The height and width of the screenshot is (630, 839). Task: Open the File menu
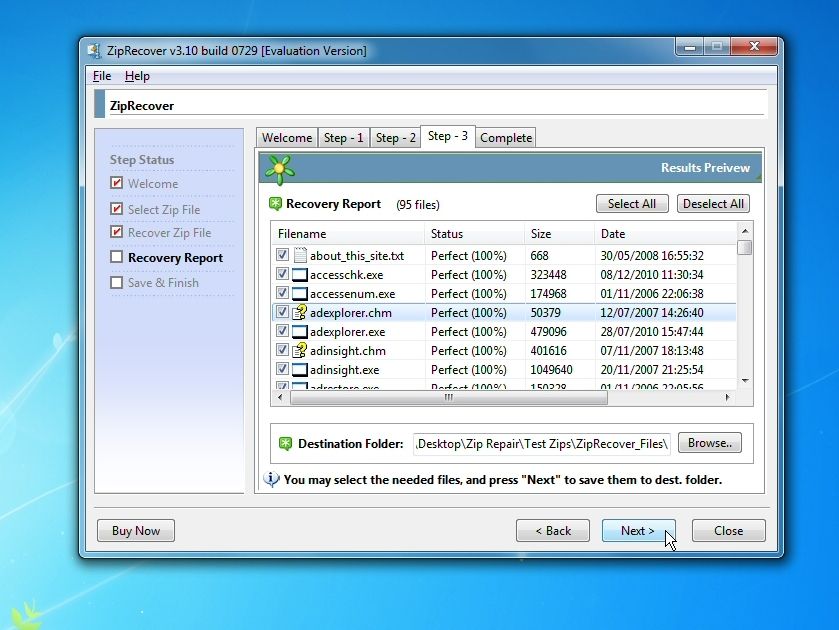[101, 76]
